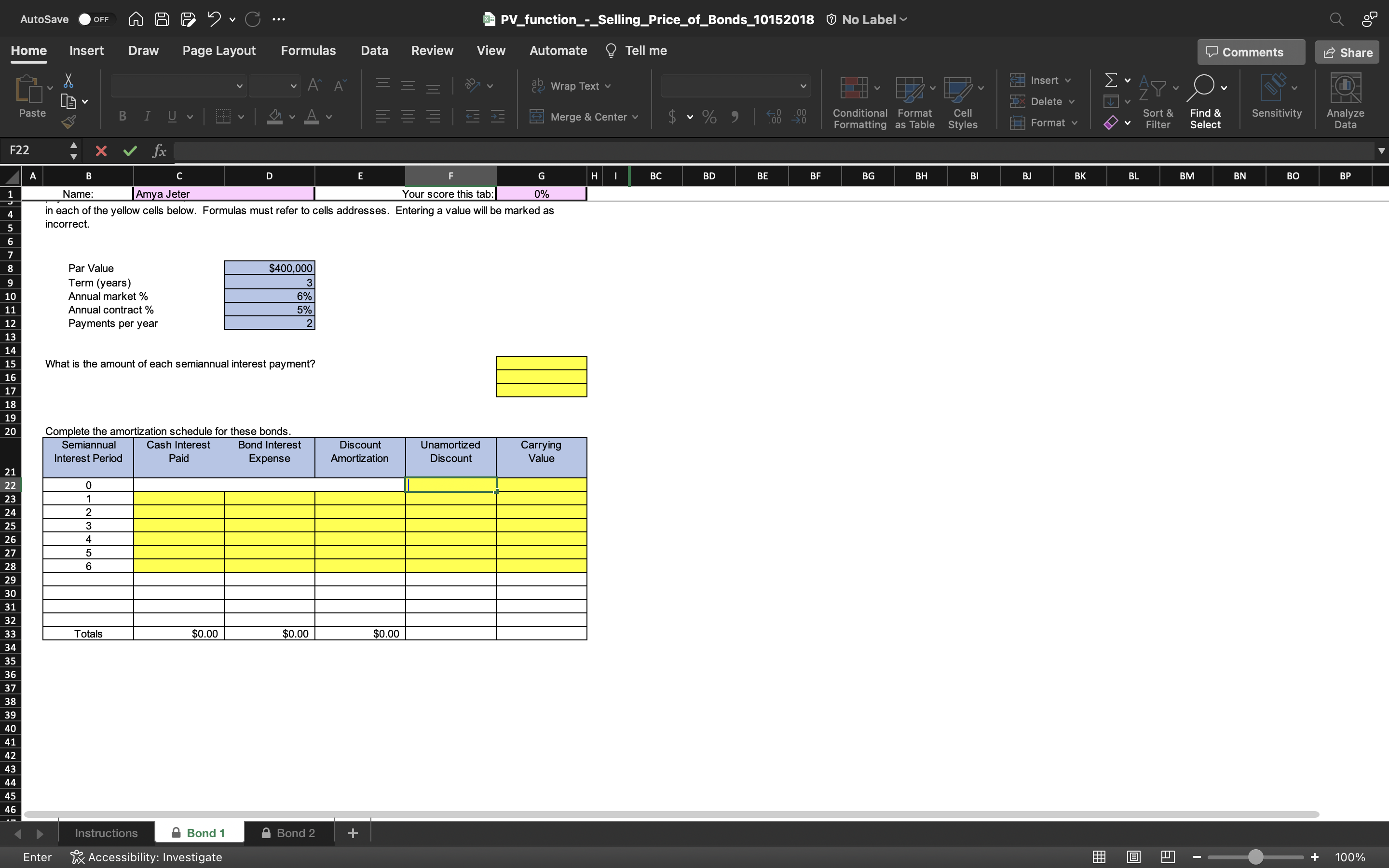
Task: Click the AutoSum icon
Action: [x=1112, y=80]
